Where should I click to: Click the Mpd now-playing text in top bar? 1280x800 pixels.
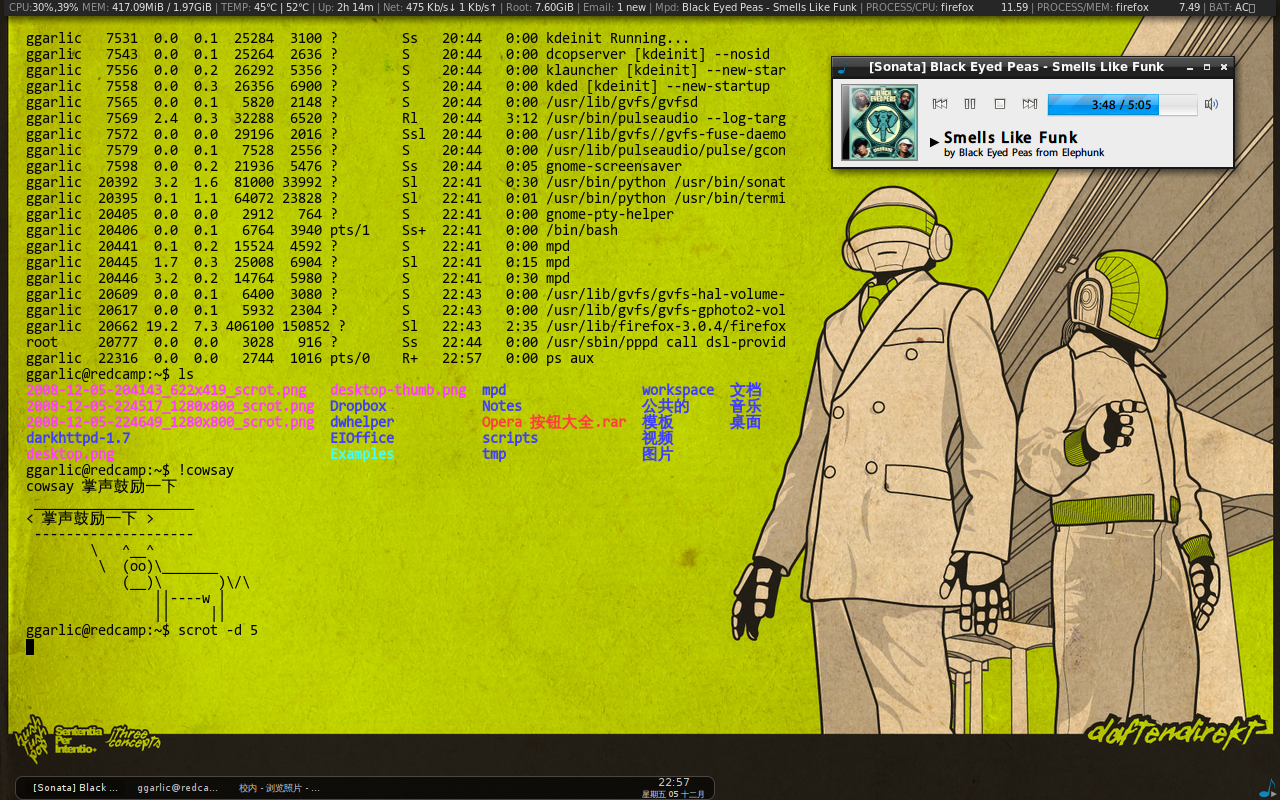click(755, 7)
